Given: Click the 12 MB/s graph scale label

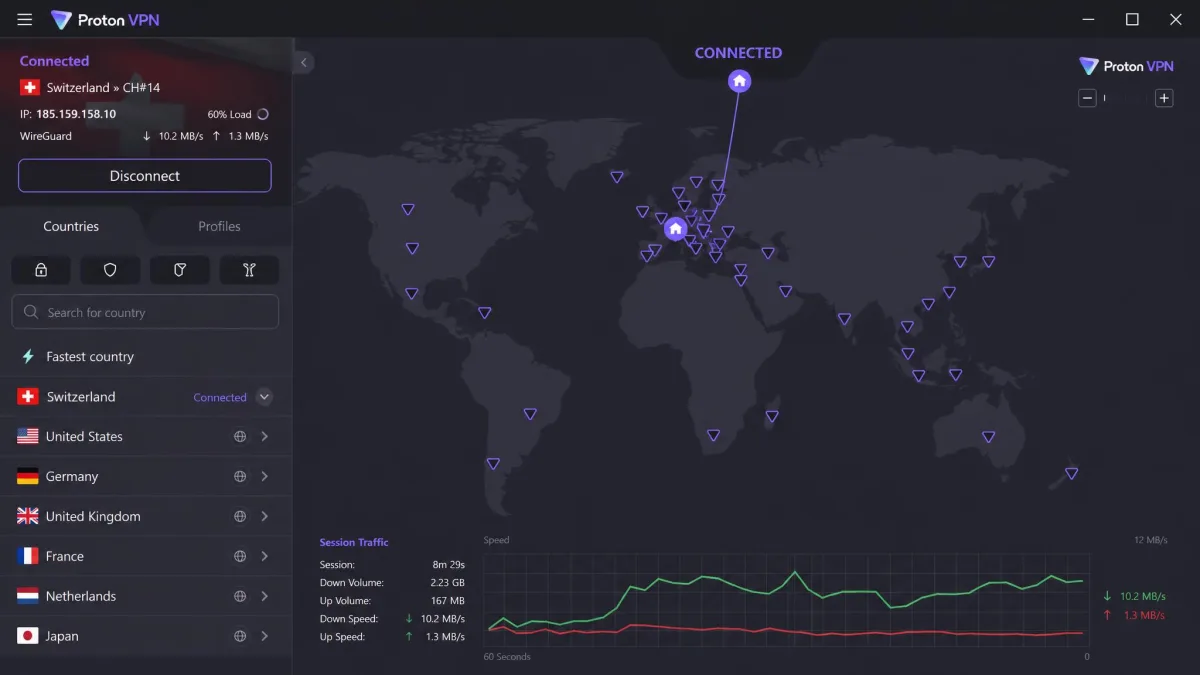Looking at the screenshot, I should coord(1150,540).
